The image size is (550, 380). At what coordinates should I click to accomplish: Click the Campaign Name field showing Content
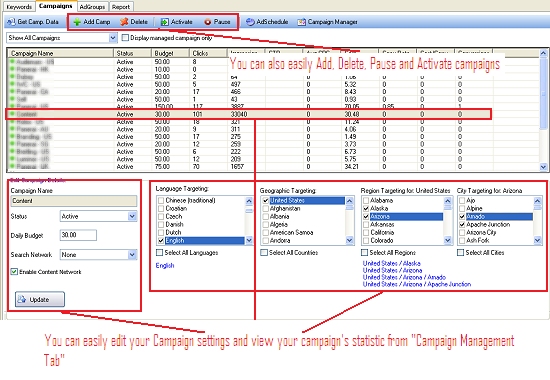[x=74, y=201]
